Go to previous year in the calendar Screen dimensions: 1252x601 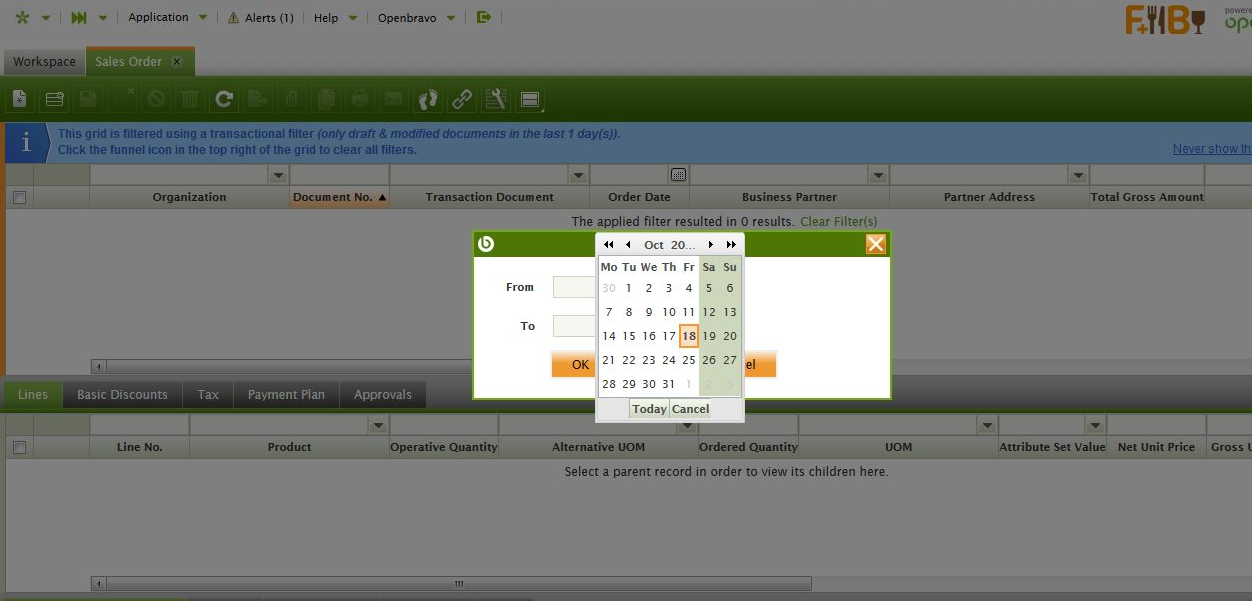(609, 245)
